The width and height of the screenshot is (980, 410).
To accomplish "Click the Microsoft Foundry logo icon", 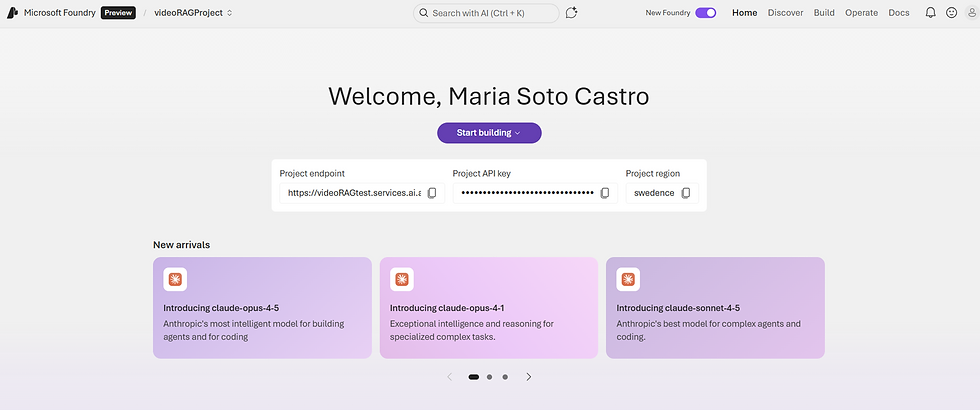I will pos(11,13).
